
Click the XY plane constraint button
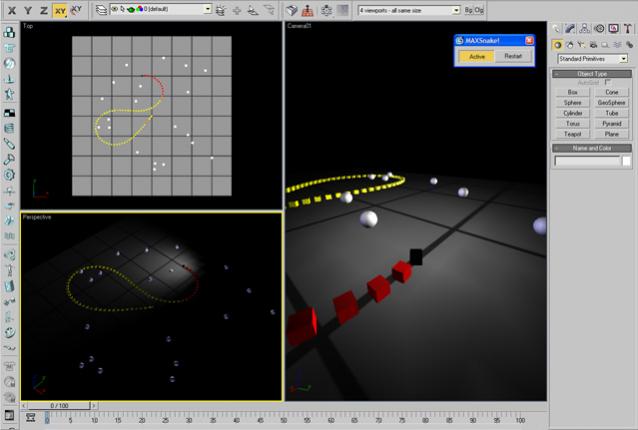[61, 9]
